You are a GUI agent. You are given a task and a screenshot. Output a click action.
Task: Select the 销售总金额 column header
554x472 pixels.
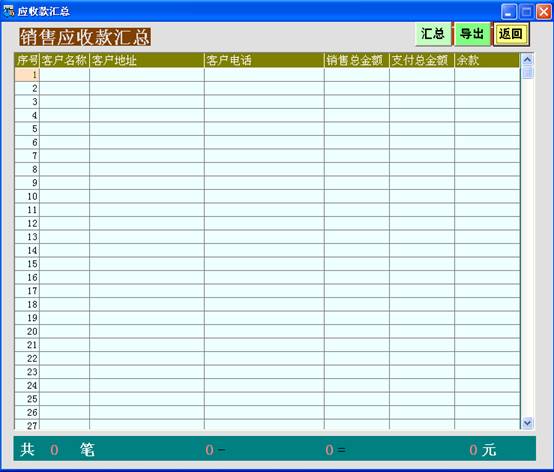tap(356, 60)
